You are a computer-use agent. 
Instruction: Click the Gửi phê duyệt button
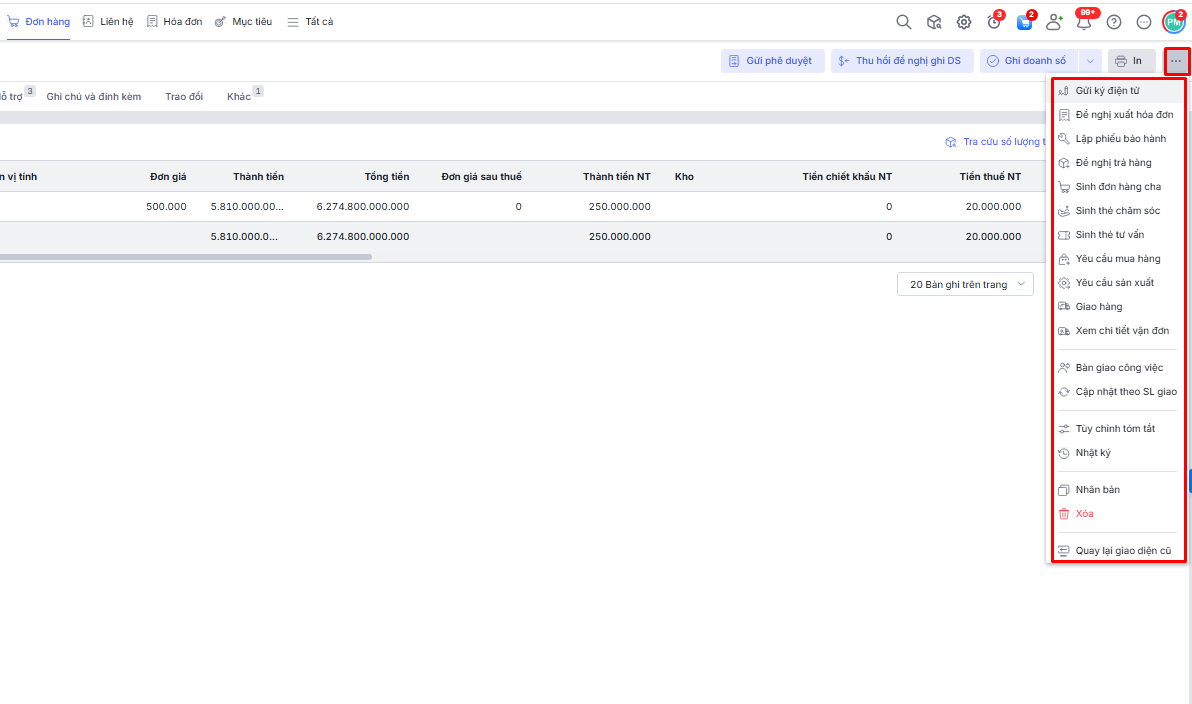coord(772,61)
